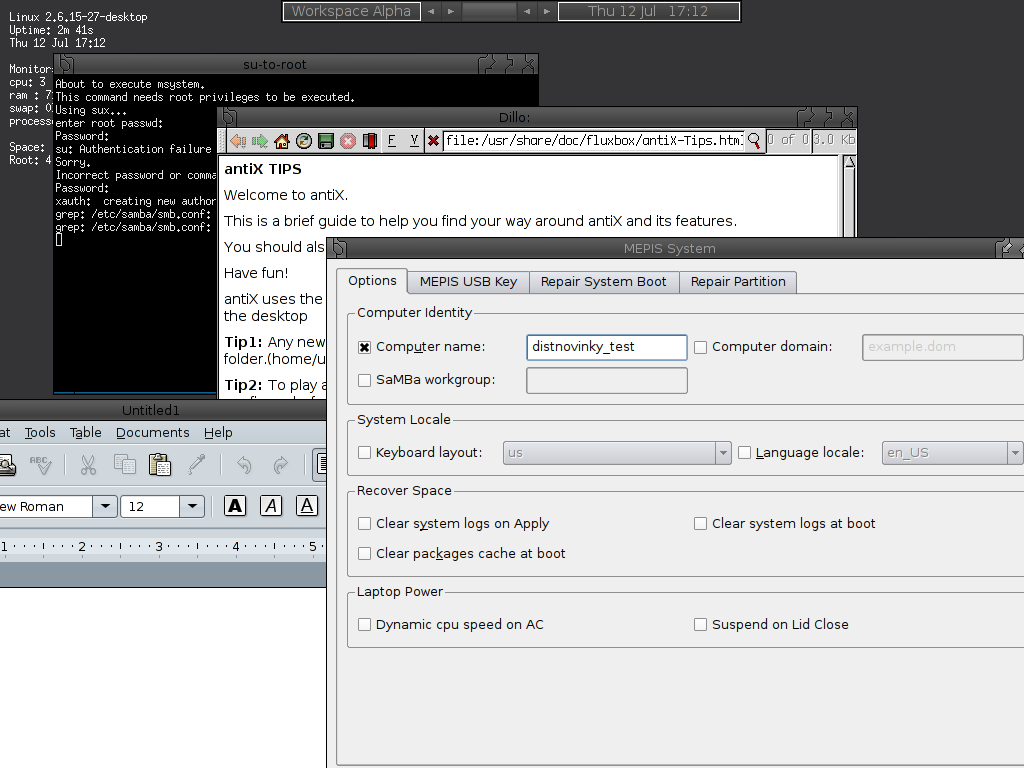Toggle underline A in Untitled1

307,506
